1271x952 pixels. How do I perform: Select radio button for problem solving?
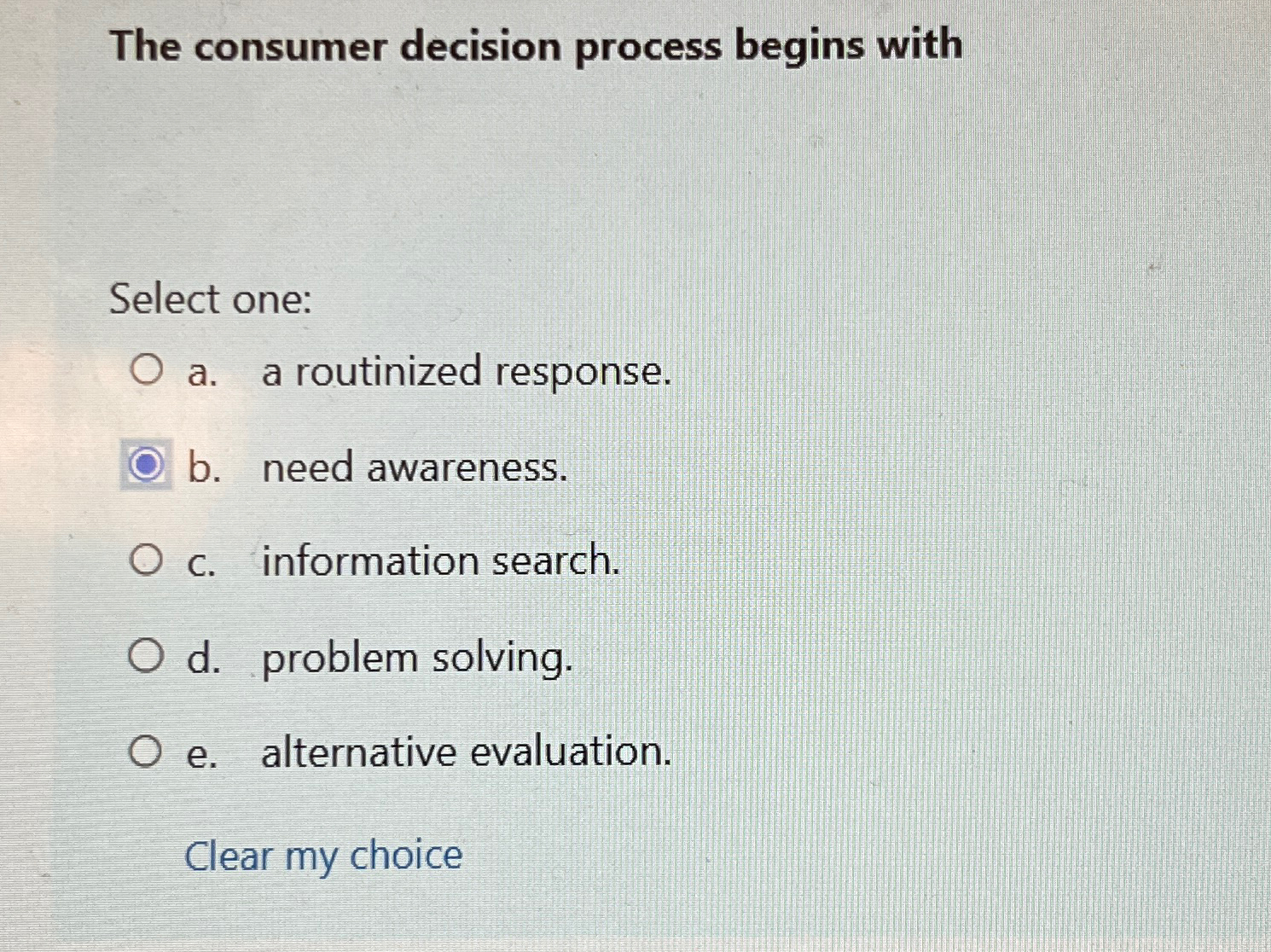147,656
